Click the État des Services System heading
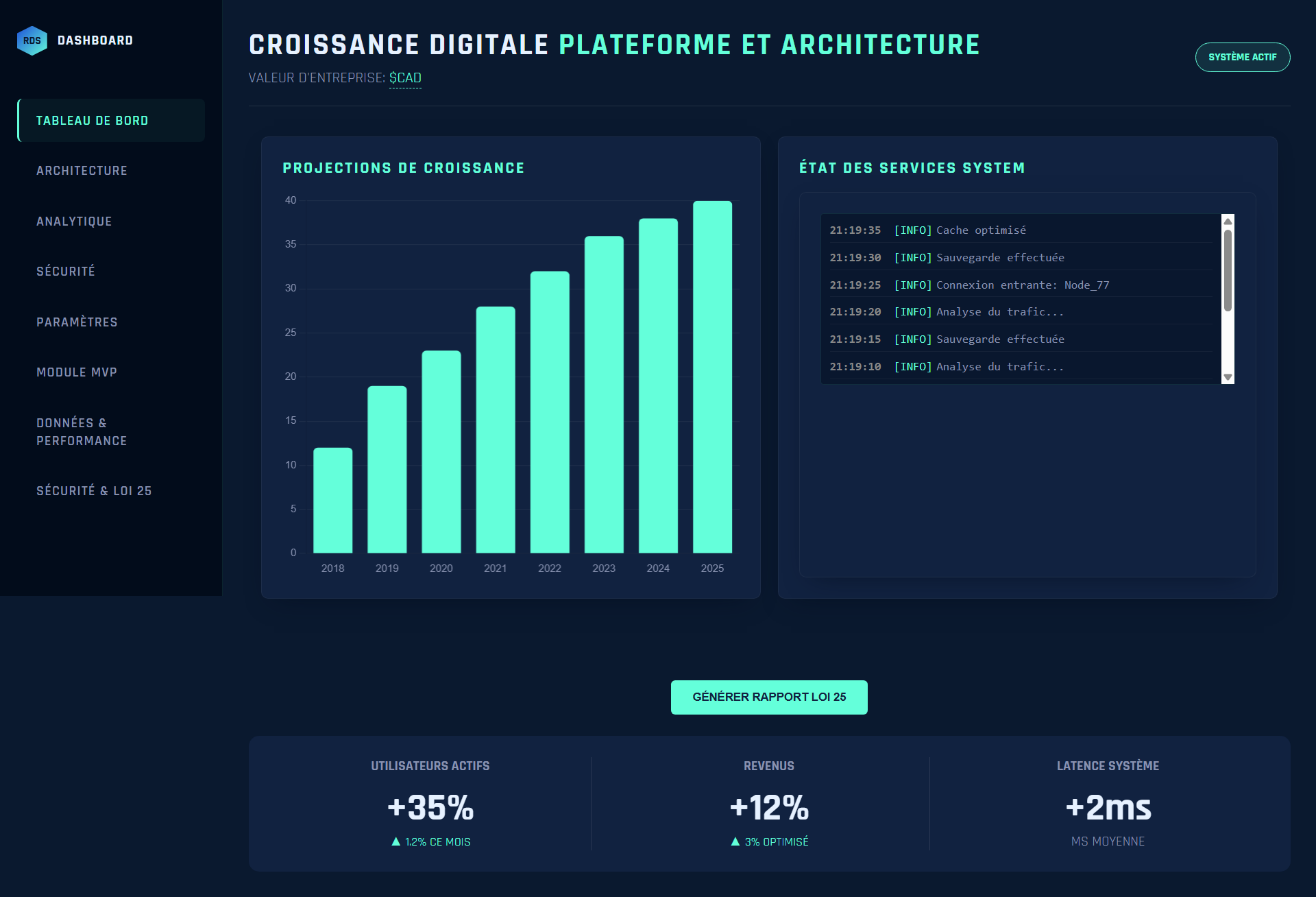The width and height of the screenshot is (1316, 897). pyautogui.click(x=912, y=168)
